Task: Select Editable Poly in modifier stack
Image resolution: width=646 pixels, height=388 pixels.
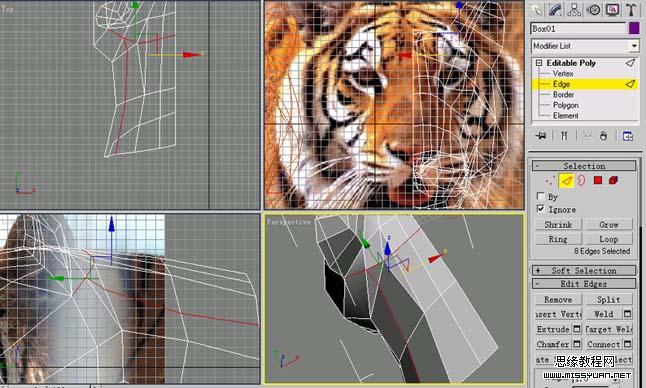Action: click(571, 63)
